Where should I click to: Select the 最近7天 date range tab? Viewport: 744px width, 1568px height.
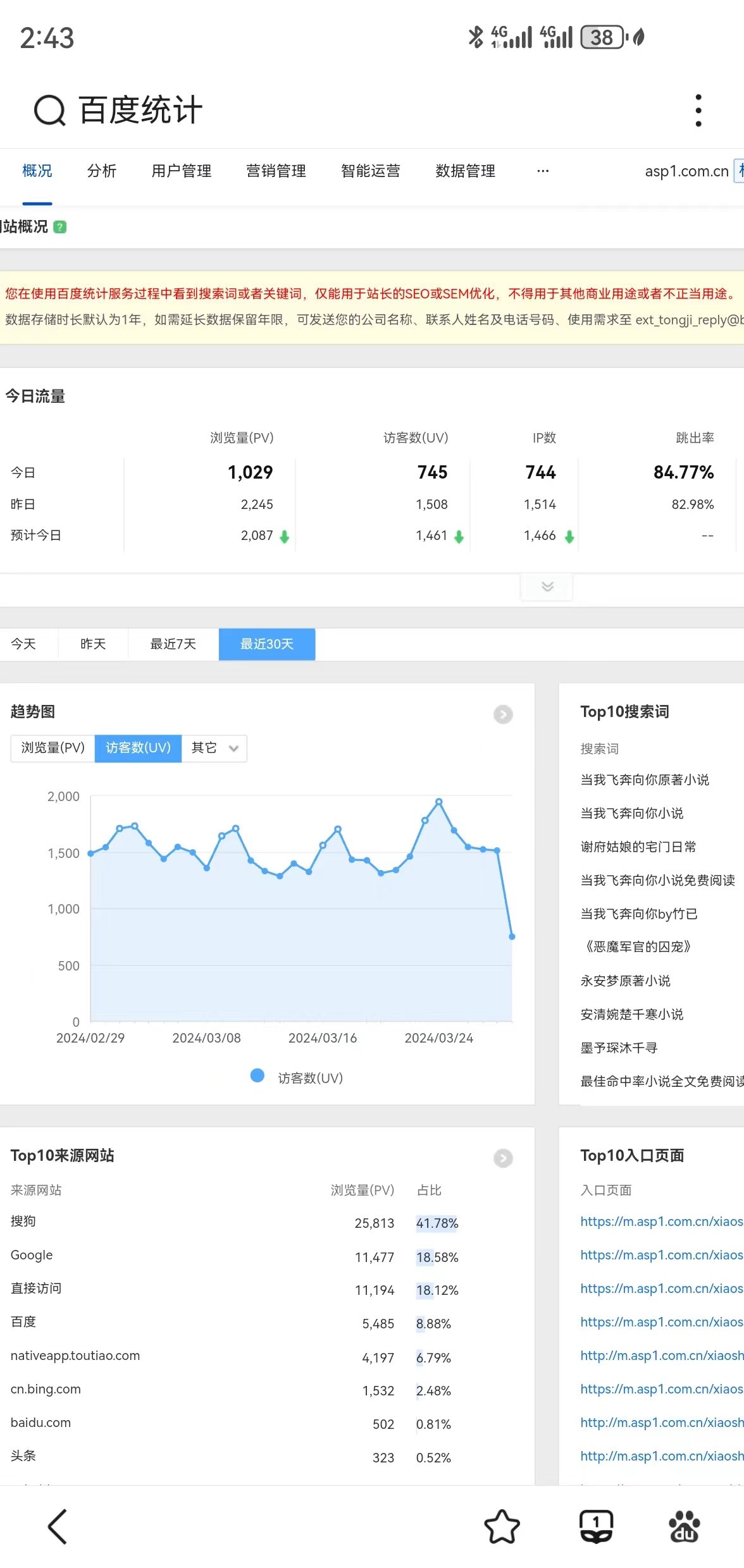[x=173, y=644]
